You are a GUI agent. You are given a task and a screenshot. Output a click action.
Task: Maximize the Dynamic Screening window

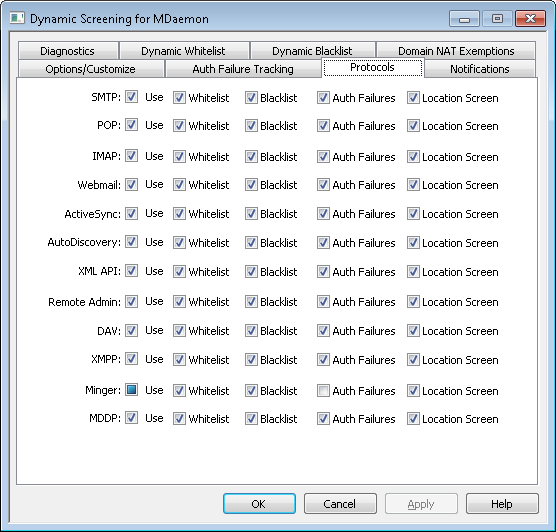click(x=497, y=18)
